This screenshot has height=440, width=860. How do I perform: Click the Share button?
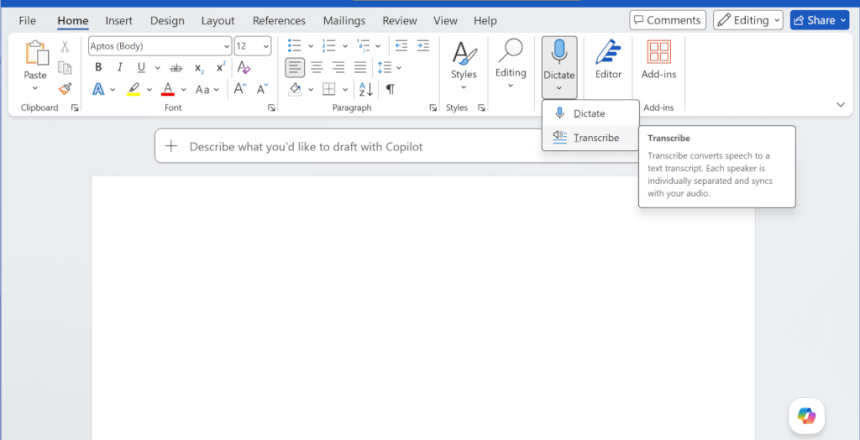(x=819, y=20)
